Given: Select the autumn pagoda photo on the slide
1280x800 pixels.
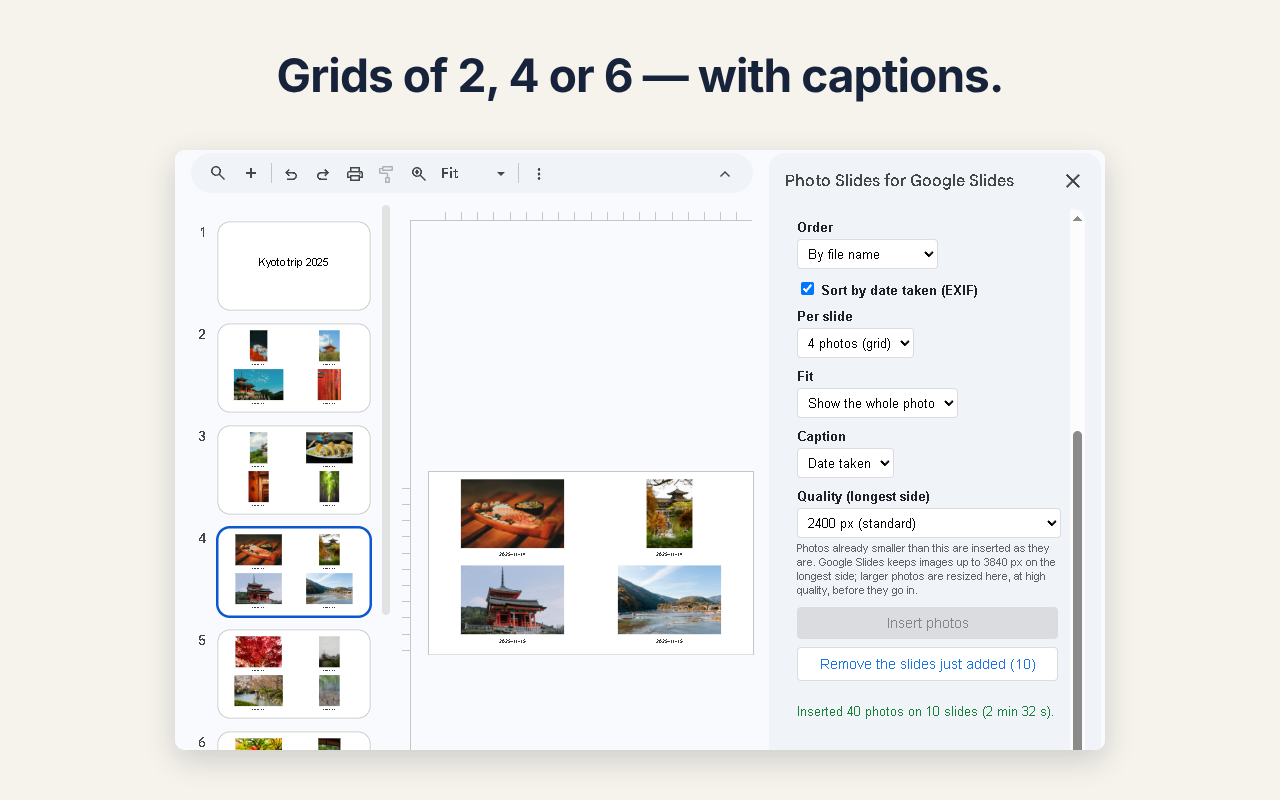Looking at the screenshot, I should coord(669,513).
